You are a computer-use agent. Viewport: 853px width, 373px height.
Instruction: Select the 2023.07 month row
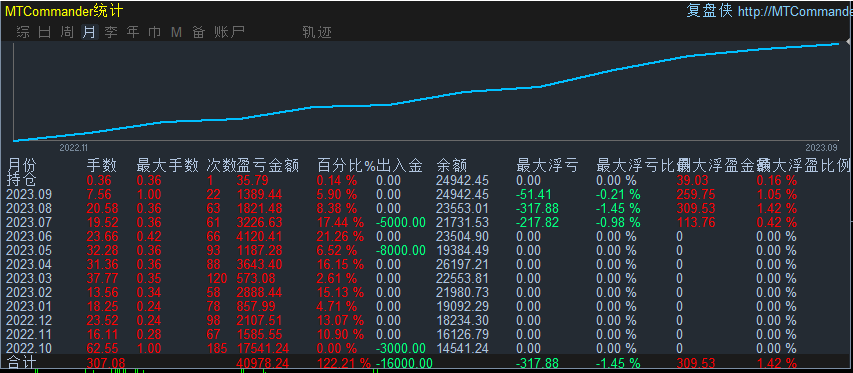(426, 222)
